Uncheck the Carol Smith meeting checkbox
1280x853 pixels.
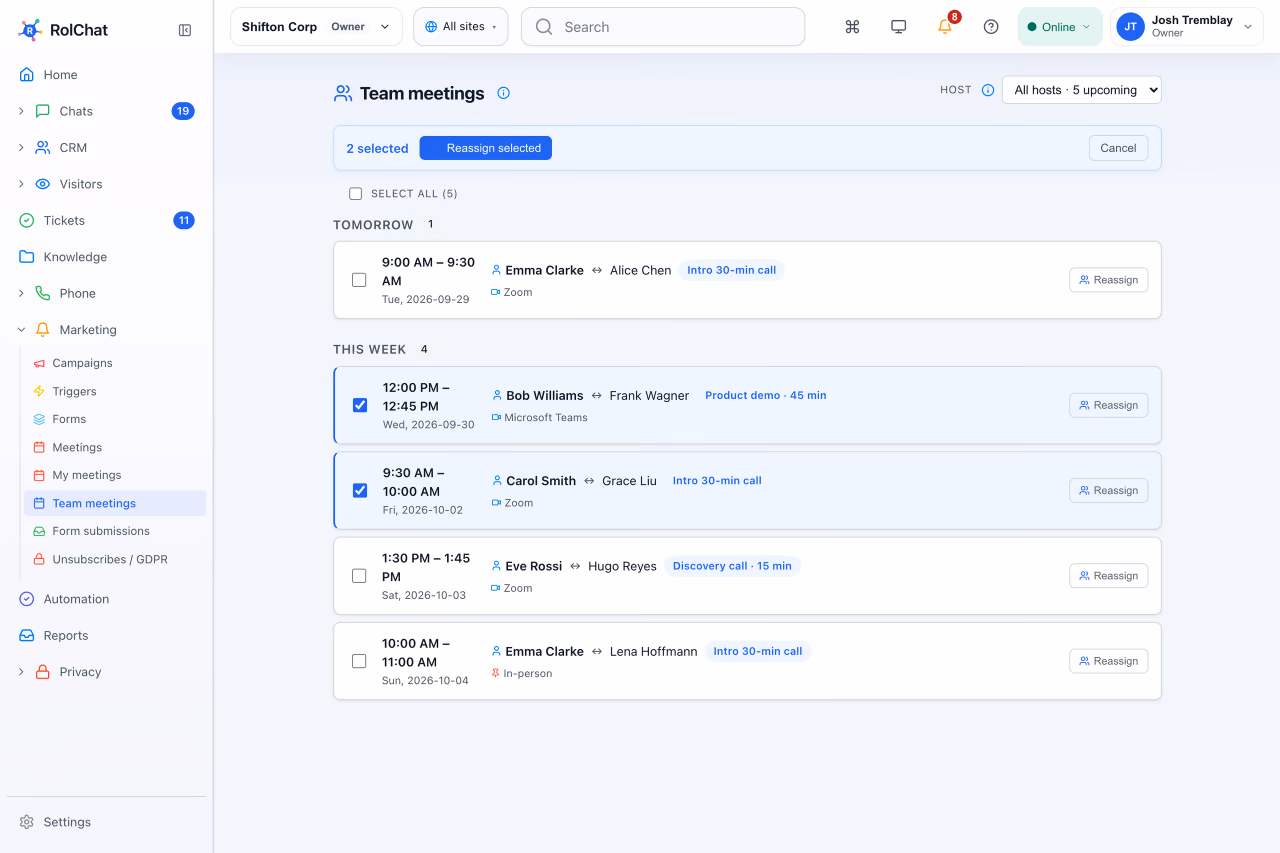tap(360, 490)
